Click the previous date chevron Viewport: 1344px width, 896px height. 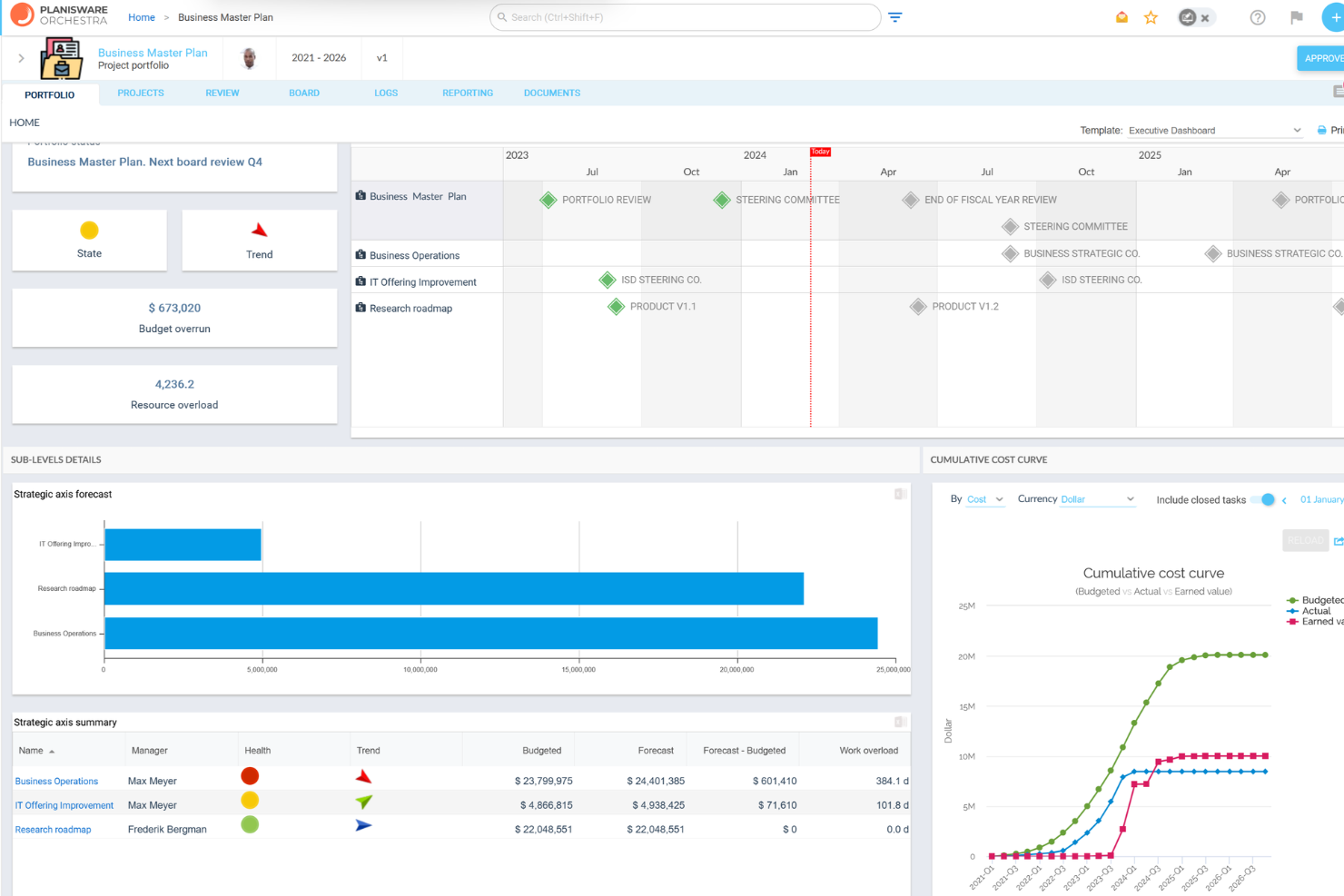(1284, 500)
